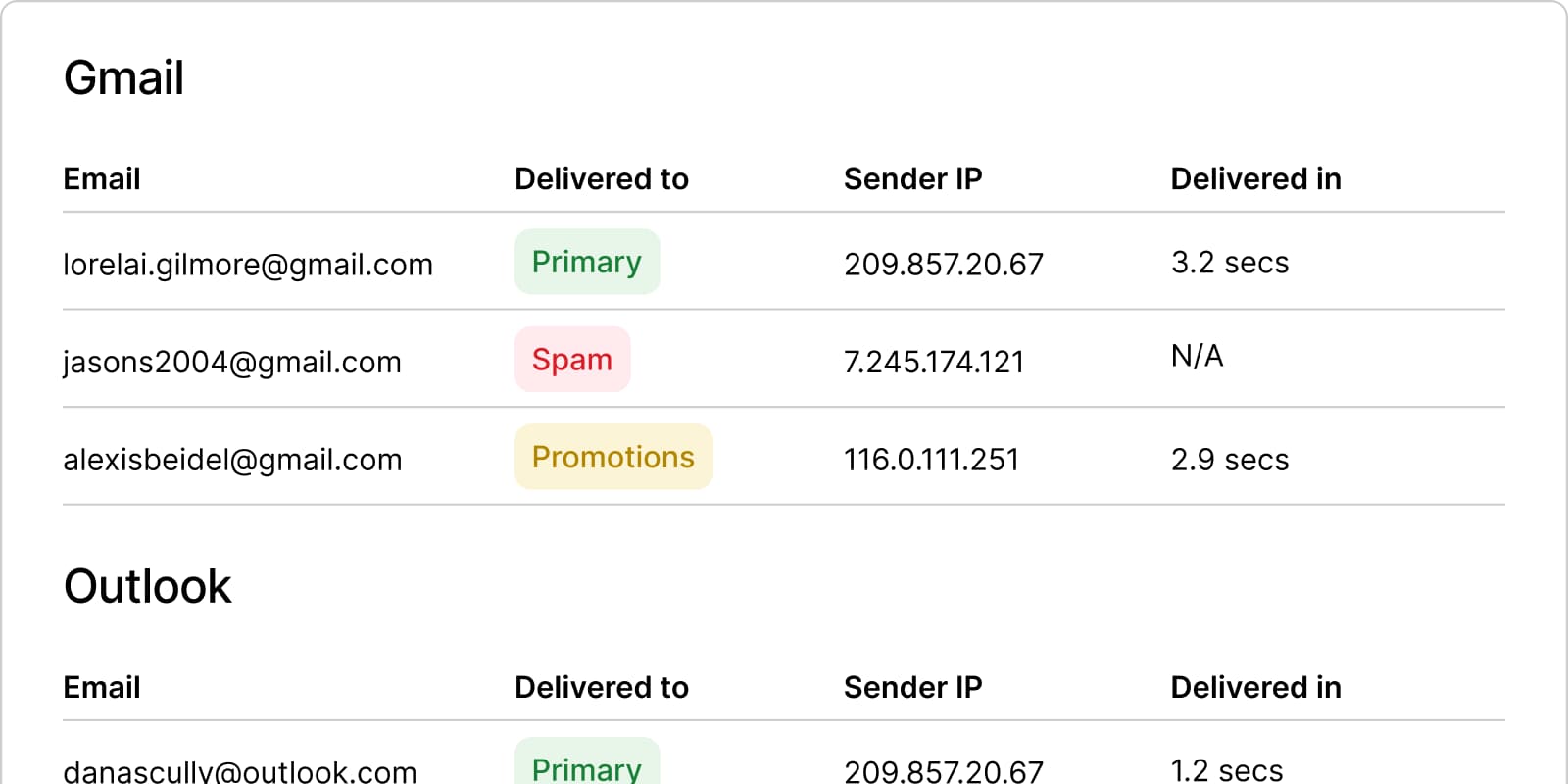Select the jasons2004@gmail.com email entry
The width and height of the screenshot is (1568, 784).
click(231, 363)
